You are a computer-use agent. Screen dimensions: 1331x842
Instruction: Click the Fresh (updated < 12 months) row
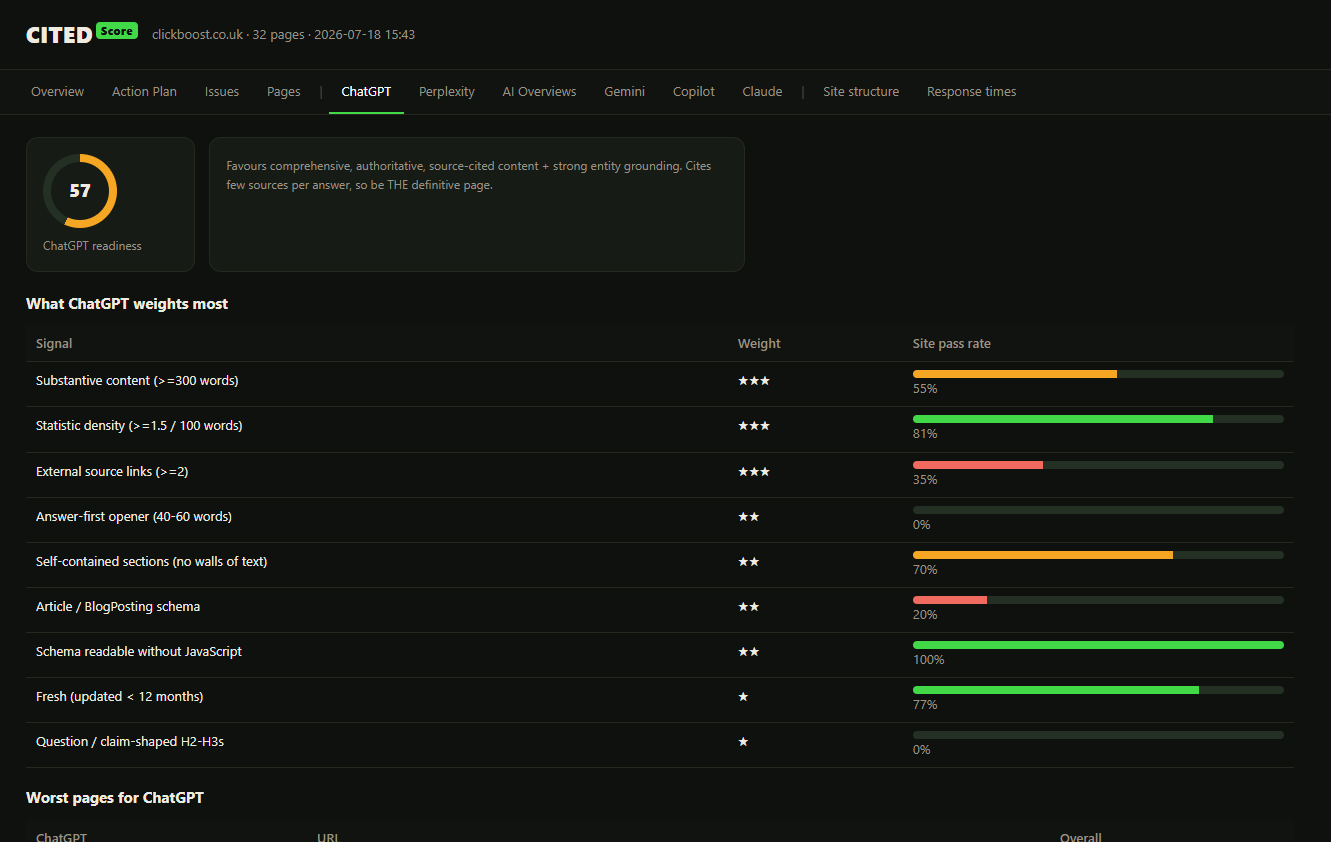coord(660,700)
